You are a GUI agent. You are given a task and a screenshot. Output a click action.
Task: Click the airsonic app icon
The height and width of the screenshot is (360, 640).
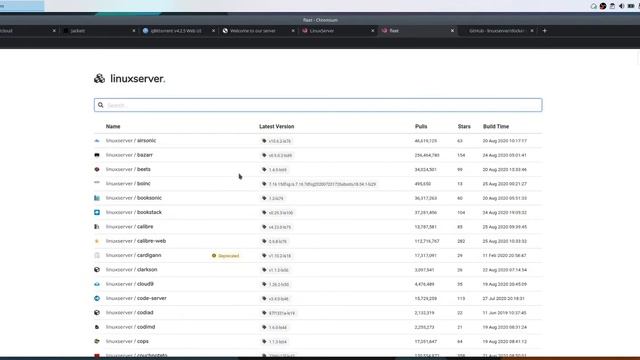tap(97, 141)
